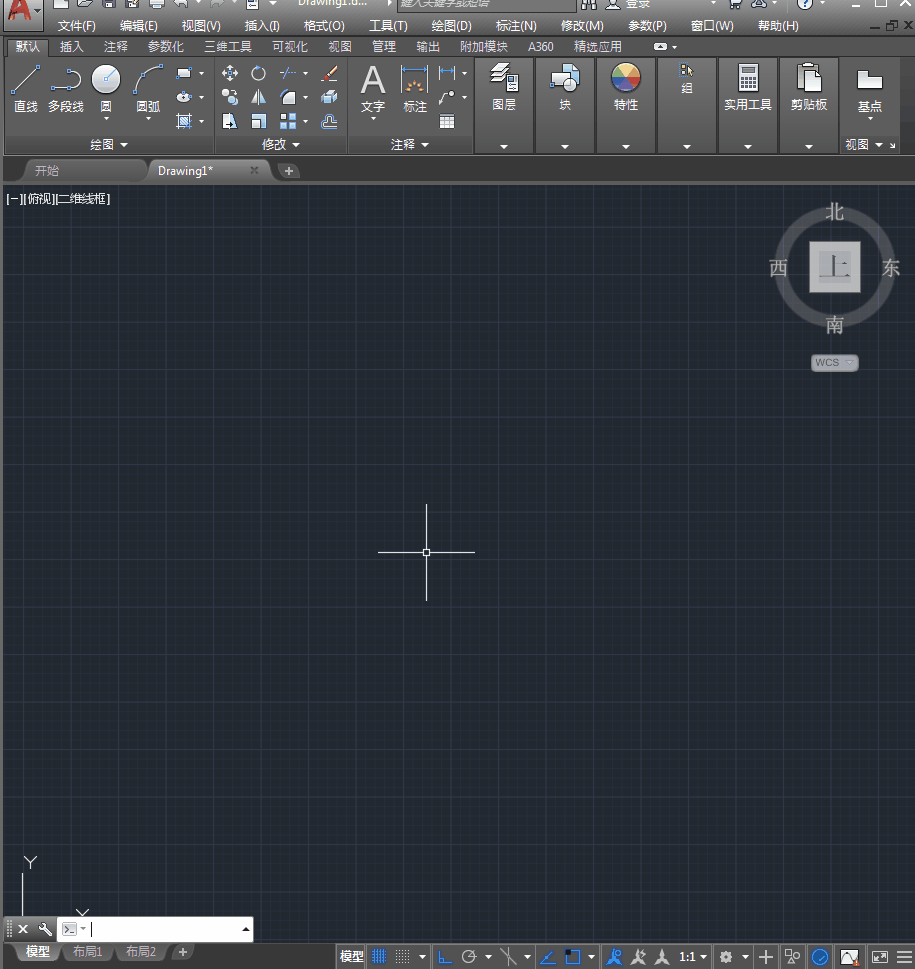Toggle polar tracking in status bar
915x969 pixels.
(x=469, y=957)
